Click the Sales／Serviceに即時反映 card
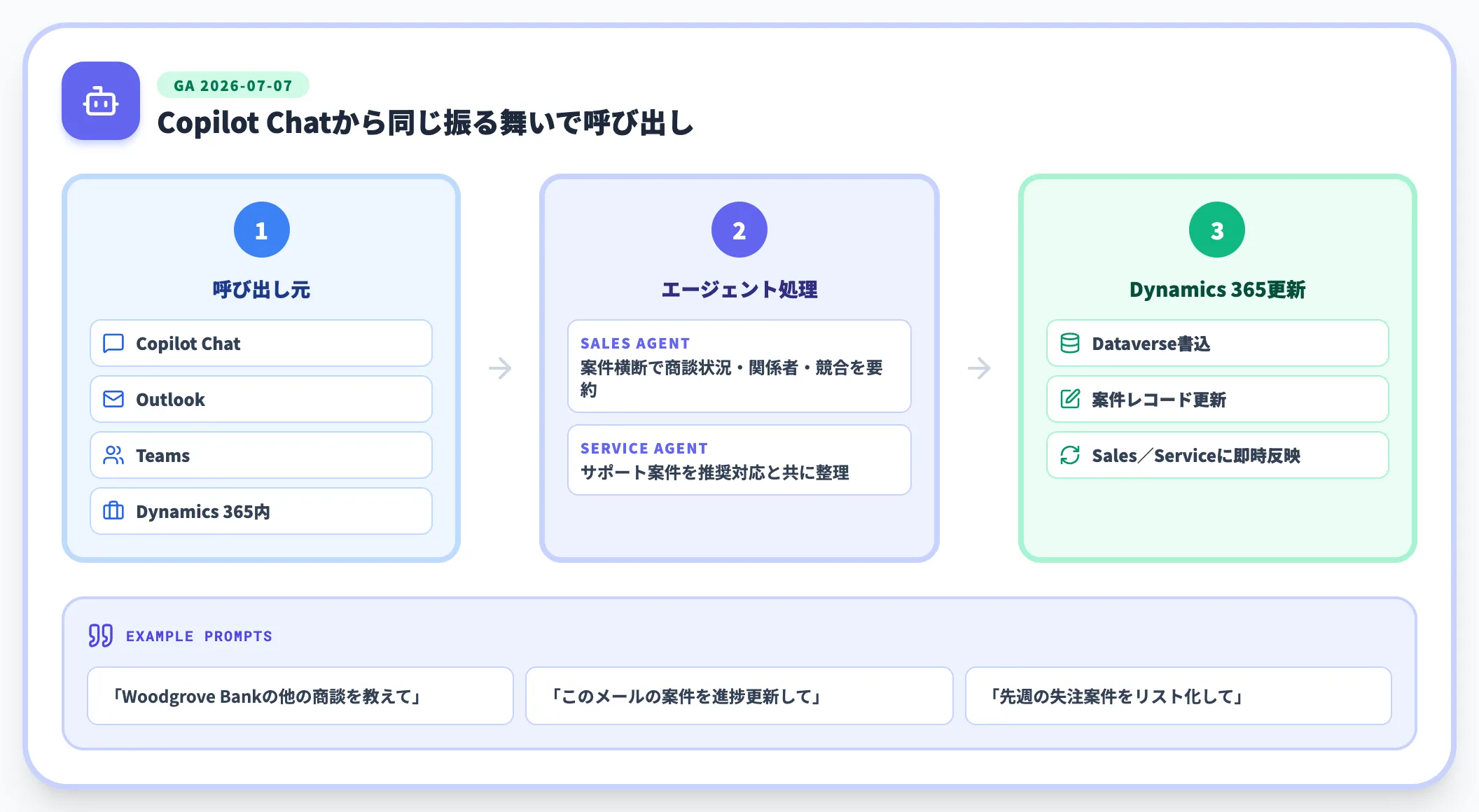The height and width of the screenshot is (812, 1479). point(1218,455)
